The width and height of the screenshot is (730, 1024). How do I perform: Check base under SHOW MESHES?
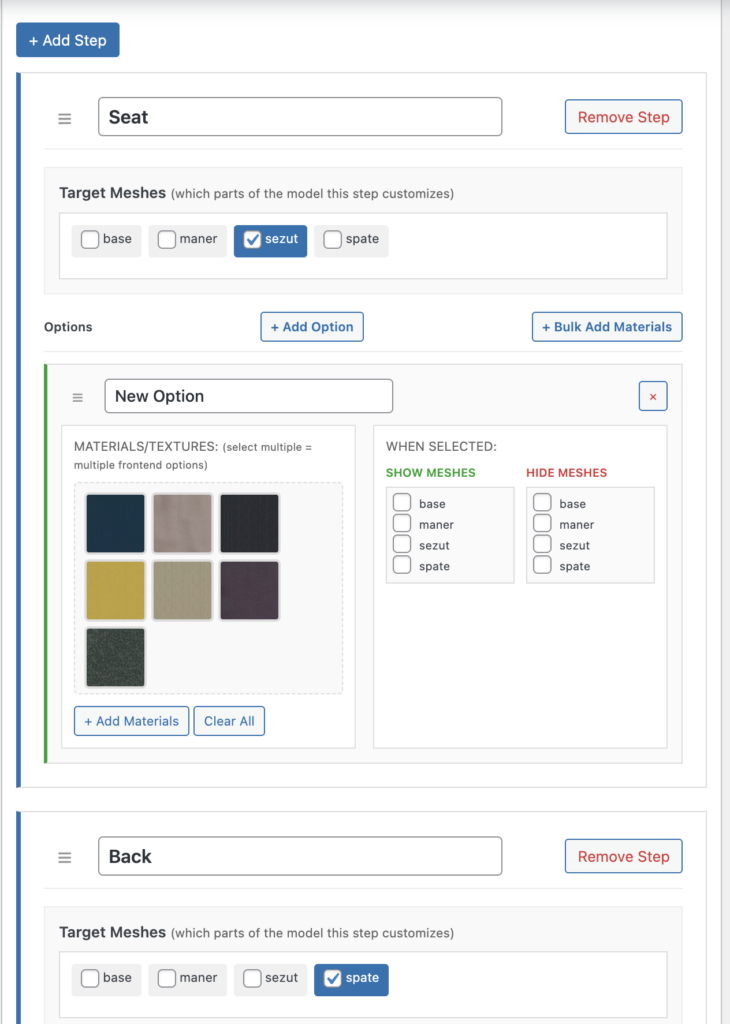403,502
